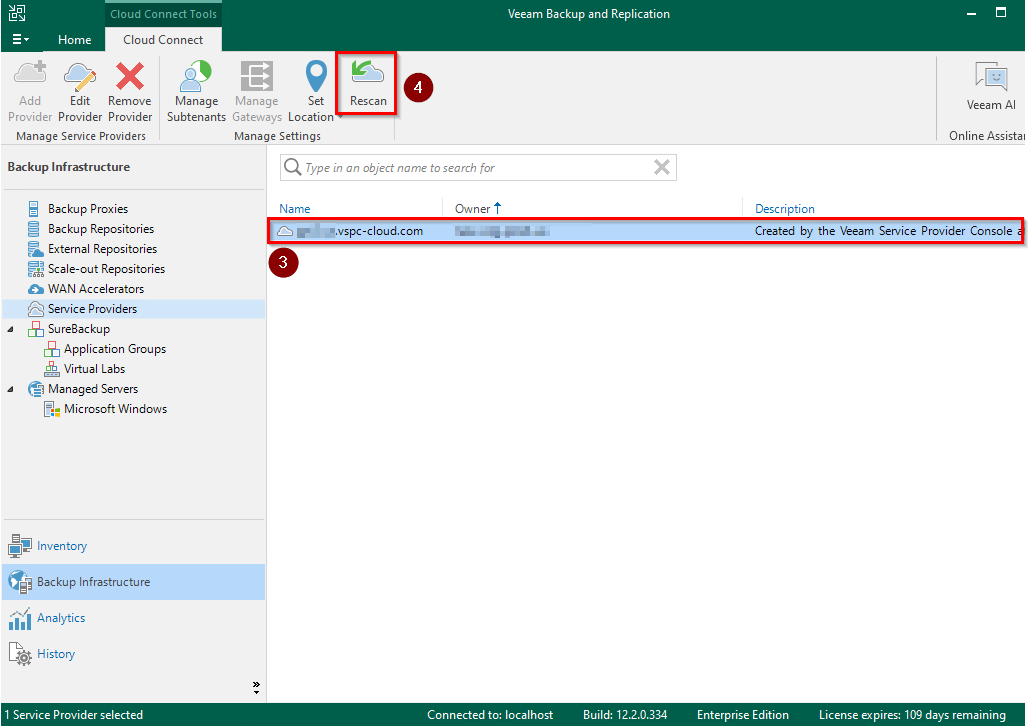Open Microsoft Windows under Managed Servers

(x=115, y=409)
